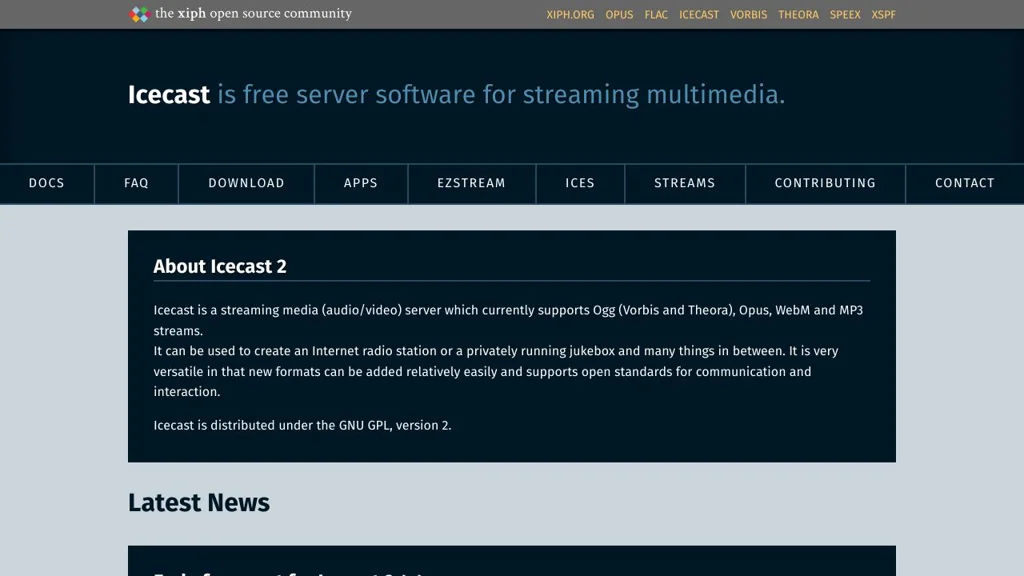Open the XIPH.ORG link in top bar
Image resolution: width=1024 pixels, height=576 pixels.
coord(570,15)
